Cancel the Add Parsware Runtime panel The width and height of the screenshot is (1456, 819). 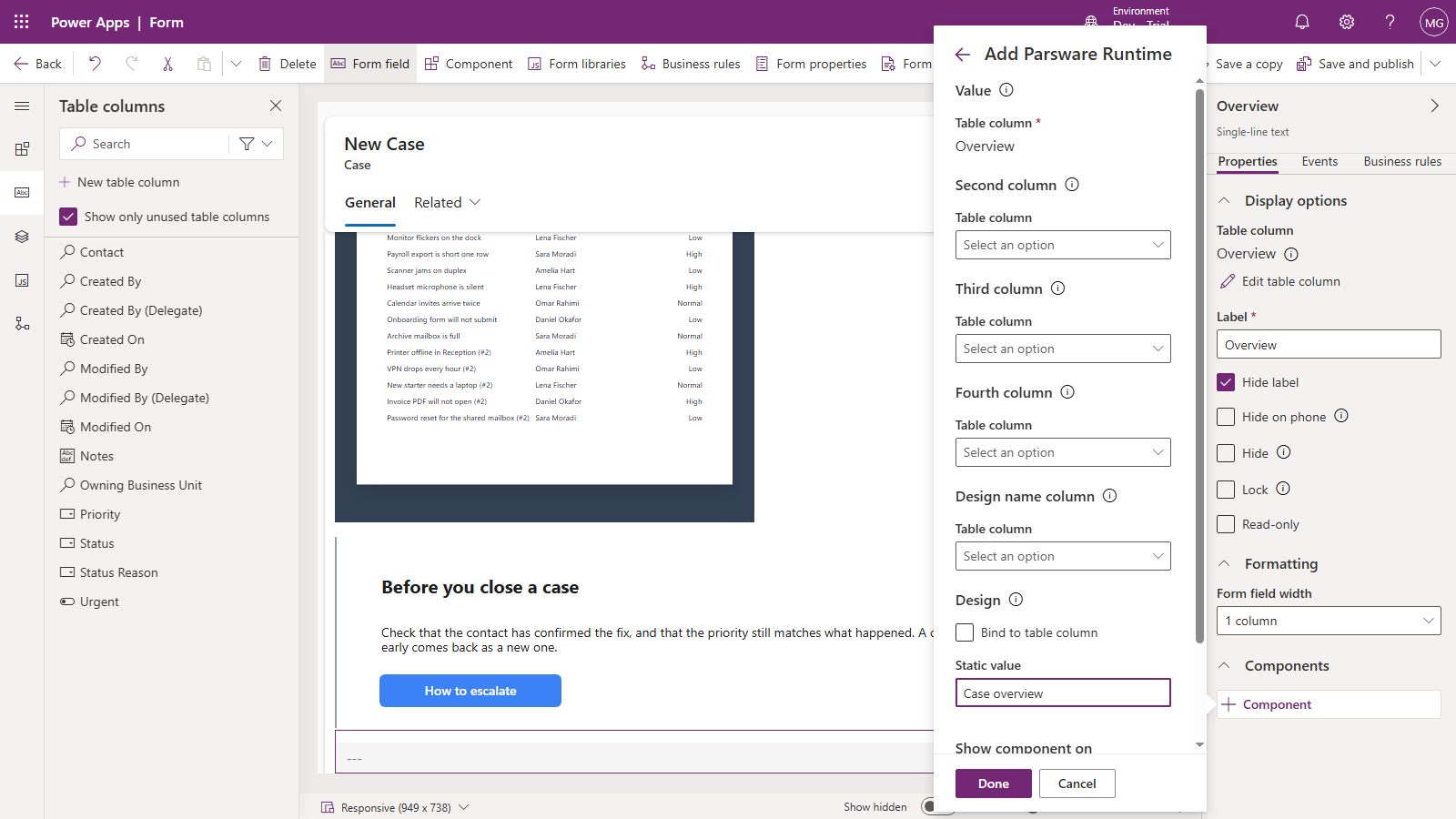(1077, 784)
